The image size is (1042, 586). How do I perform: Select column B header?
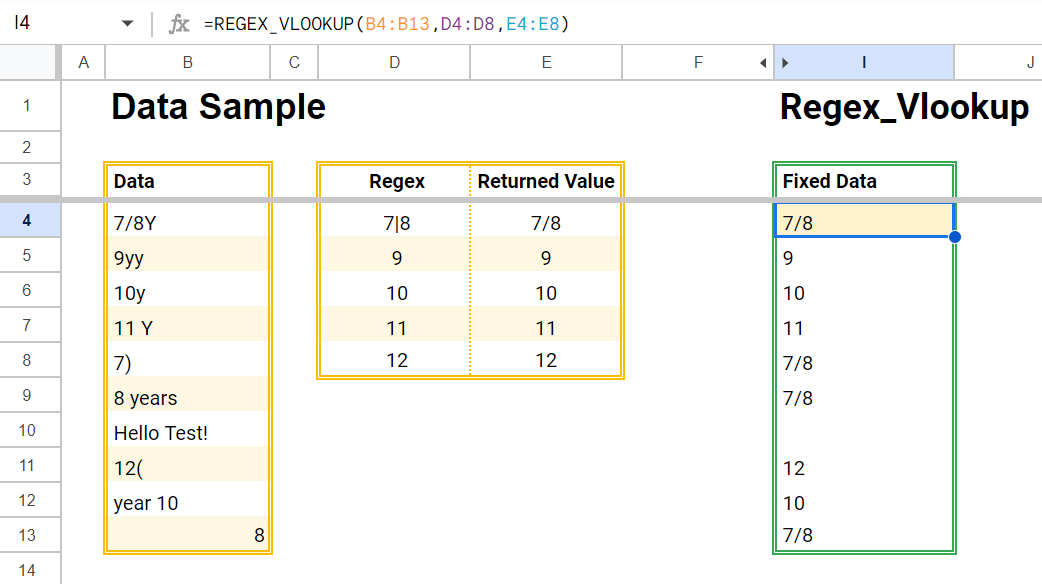click(x=187, y=61)
